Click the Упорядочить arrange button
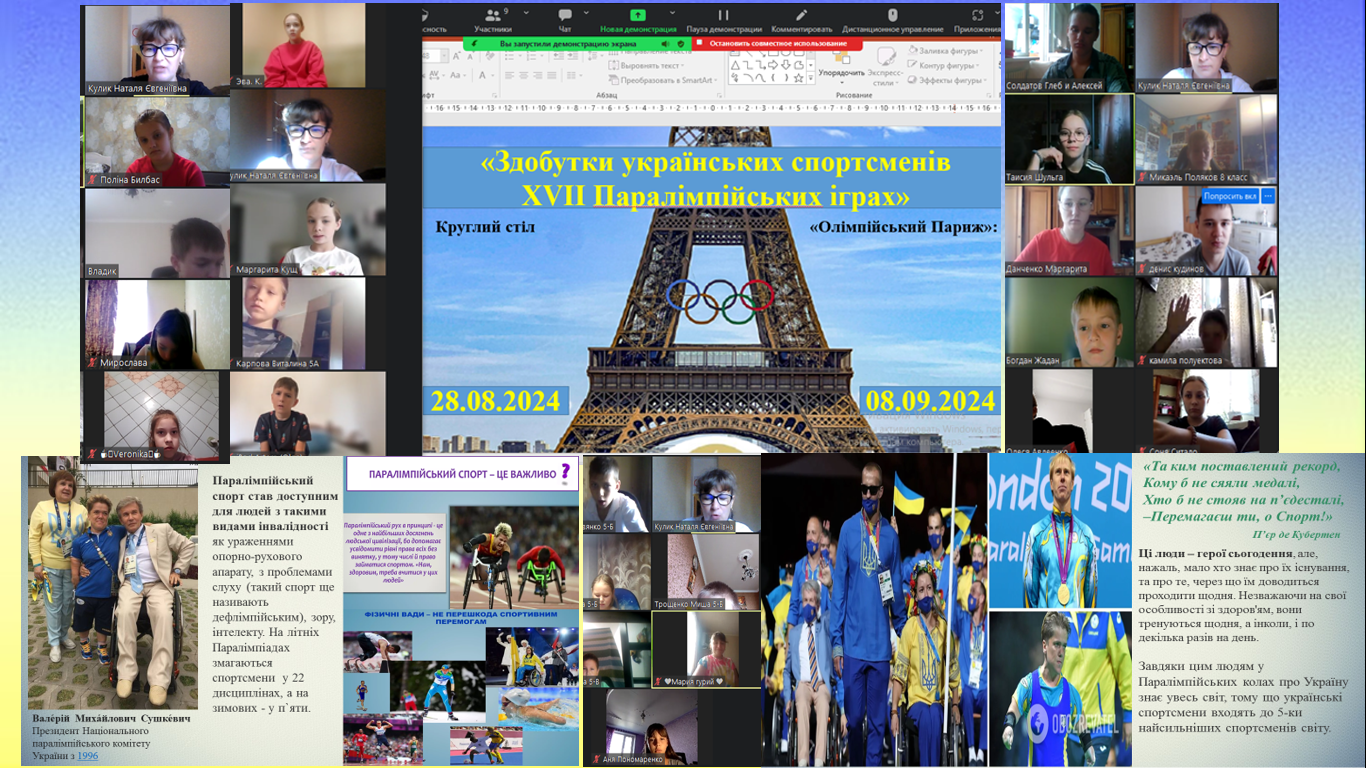The height and width of the screenshot is (768, 1366). (x=841, y=72)
